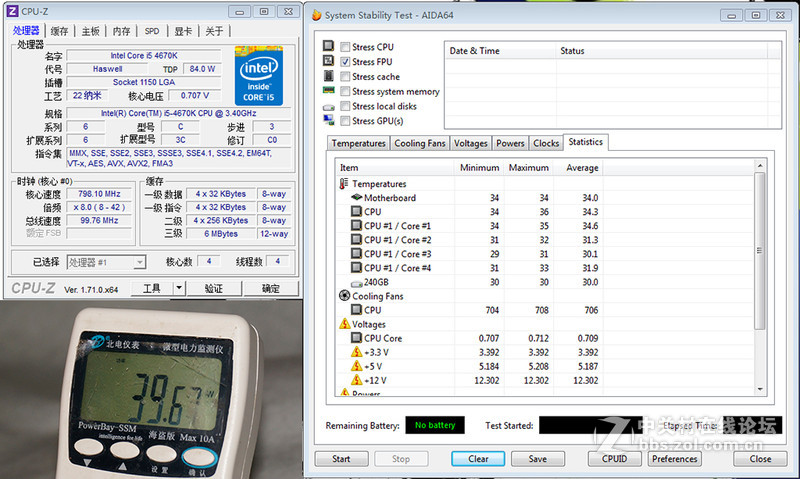Click the Start button in AIDA64
This screenshot has height=479, width=800.
click(x=341, y=459)
